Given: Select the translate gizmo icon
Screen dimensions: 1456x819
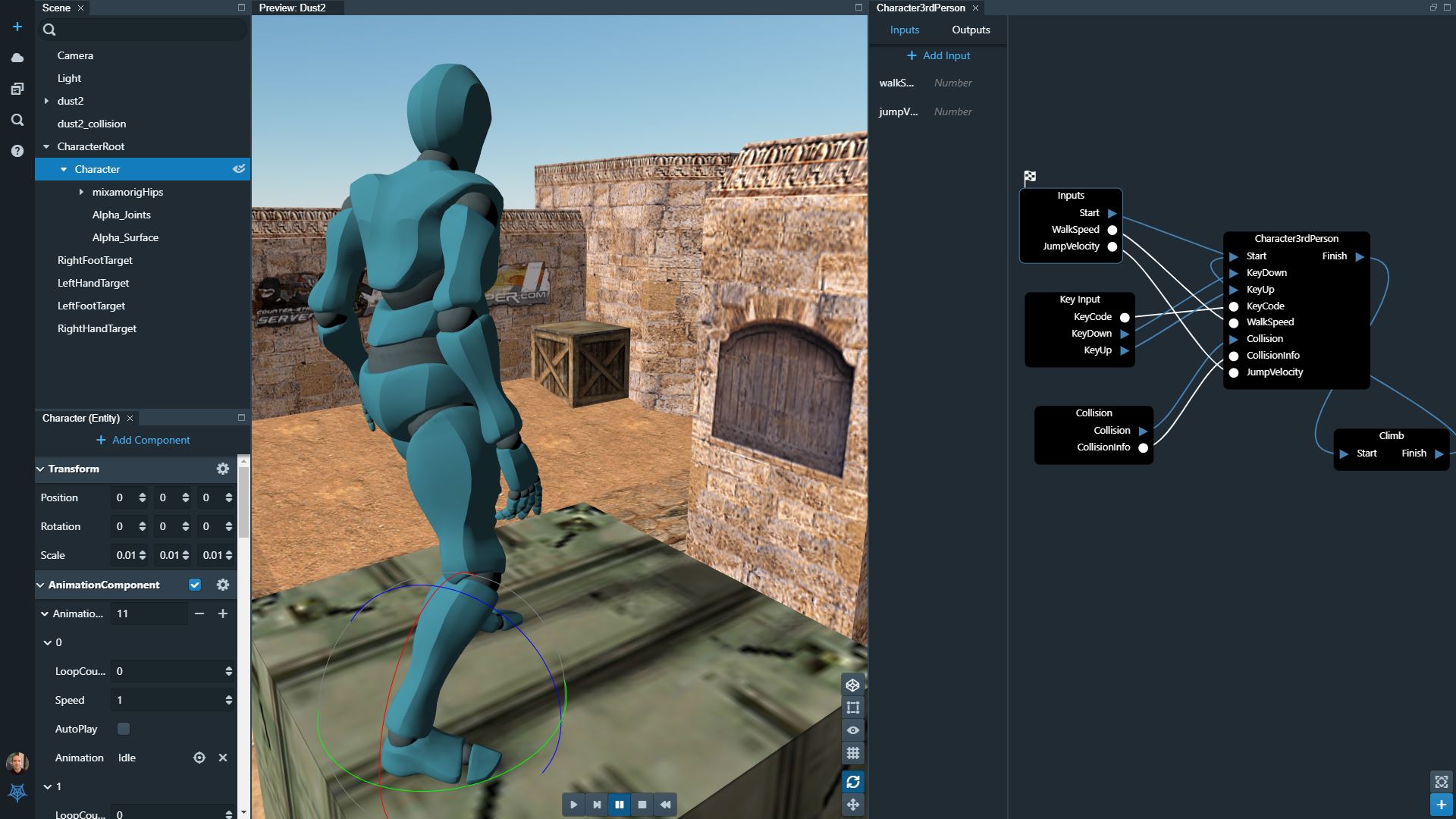Looking at the screenshot, I should pos(852,804).
